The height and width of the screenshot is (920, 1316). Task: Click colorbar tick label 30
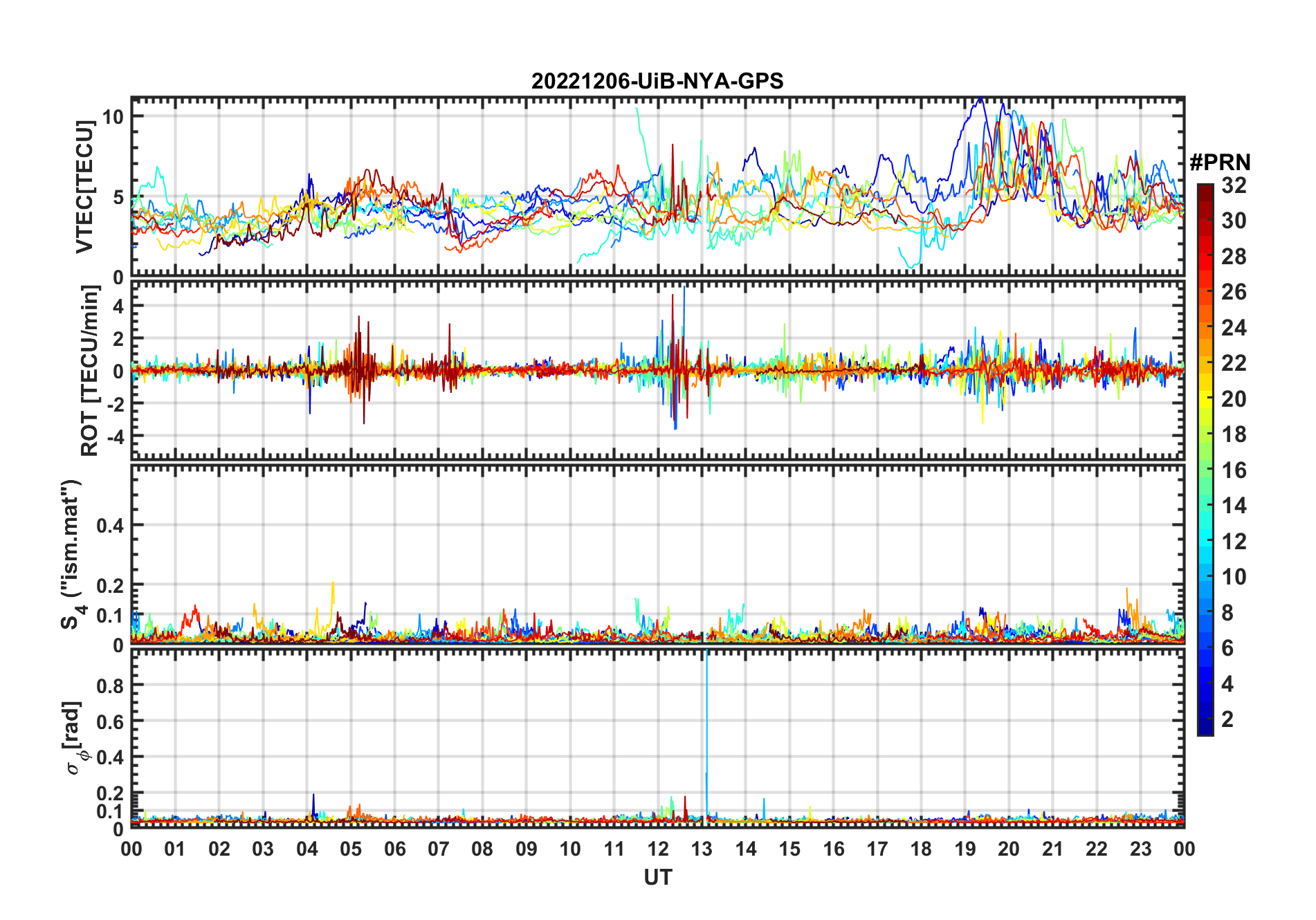click(1234, 221)
